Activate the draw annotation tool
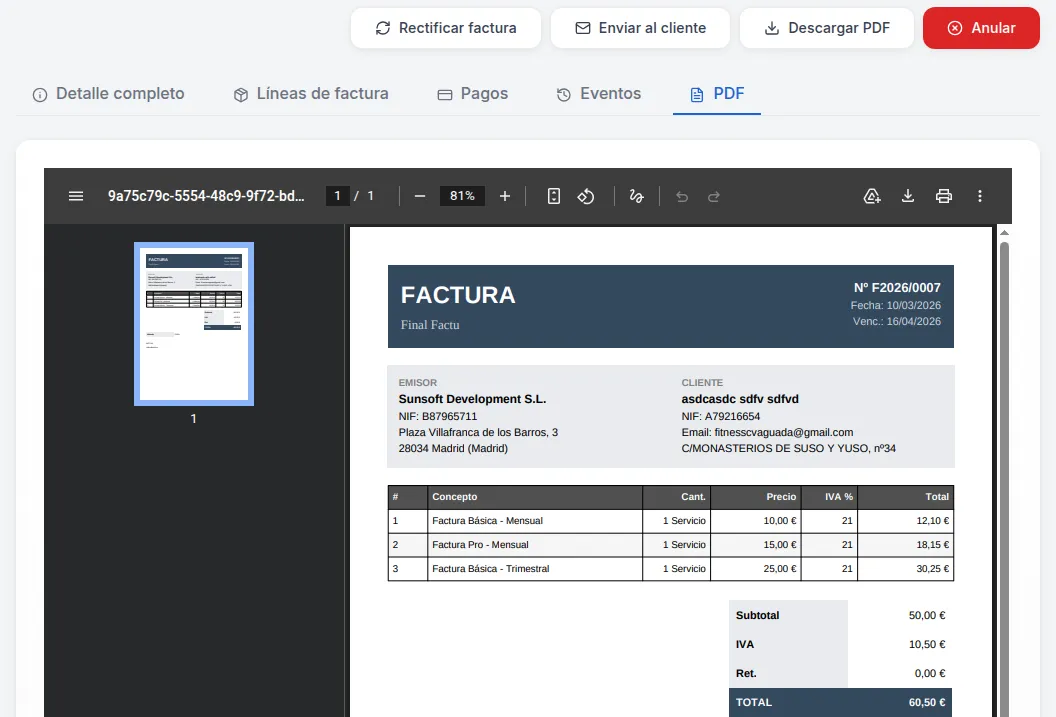This screenshot has width=1056, height=717. 636,196
